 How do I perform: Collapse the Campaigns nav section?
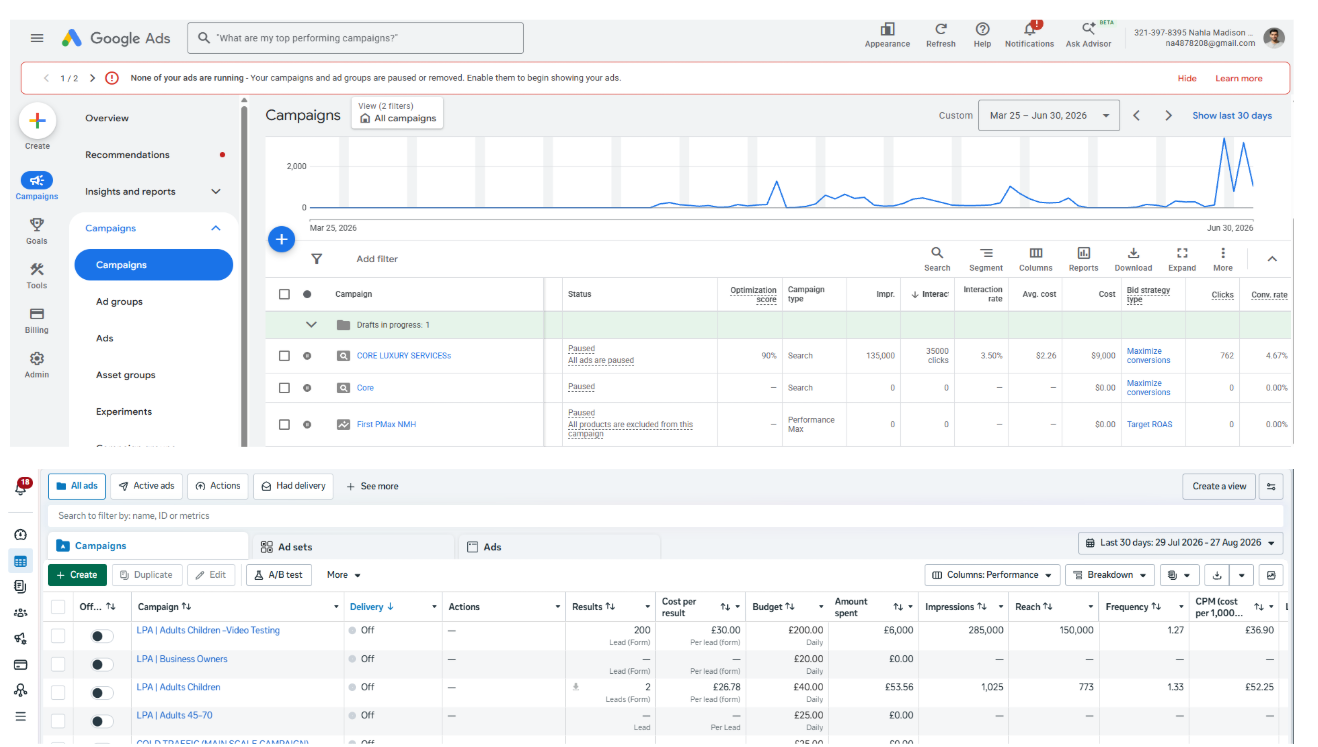[x=216, y=228]
